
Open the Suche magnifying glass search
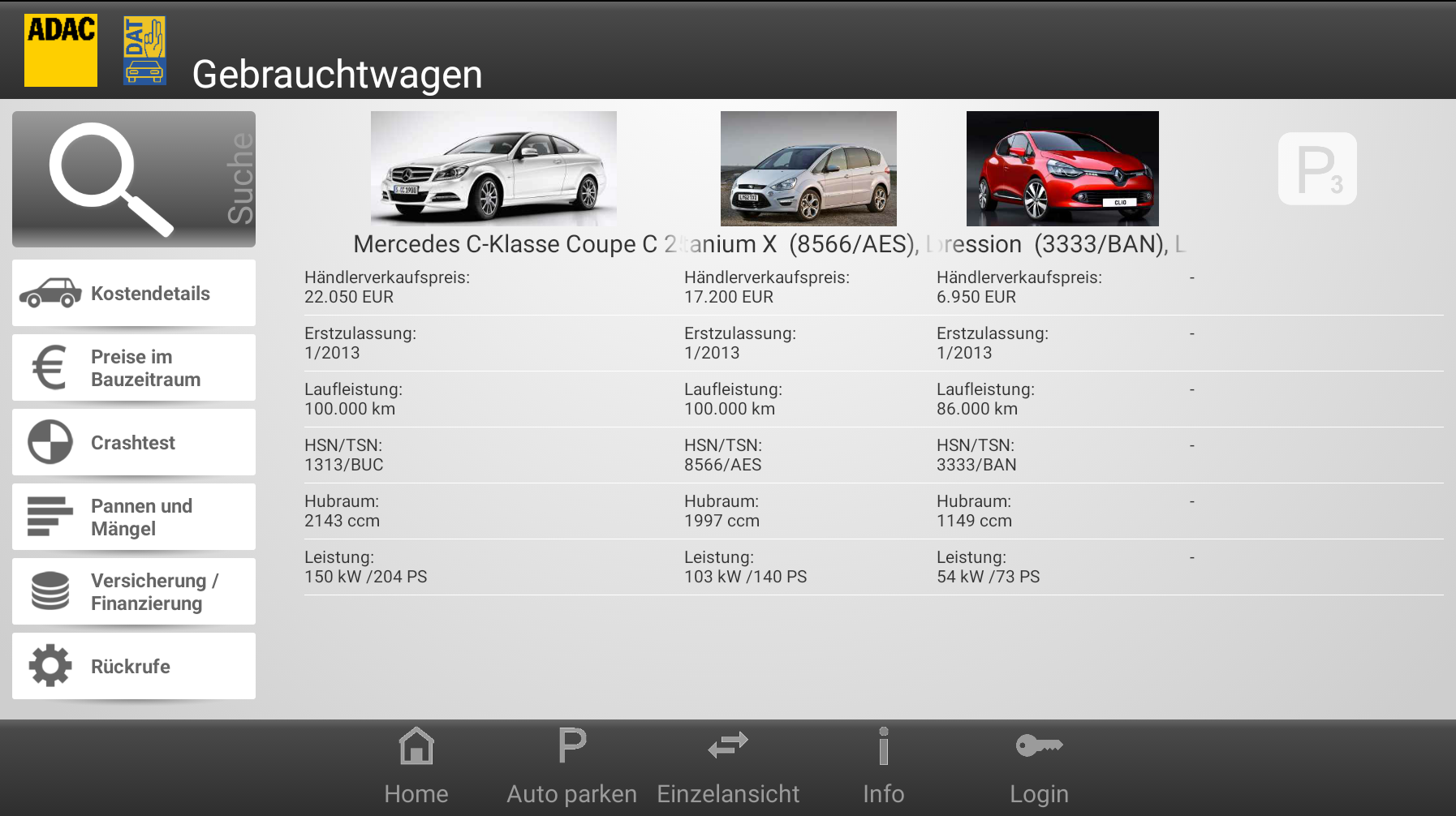click(x=133, y=179)
